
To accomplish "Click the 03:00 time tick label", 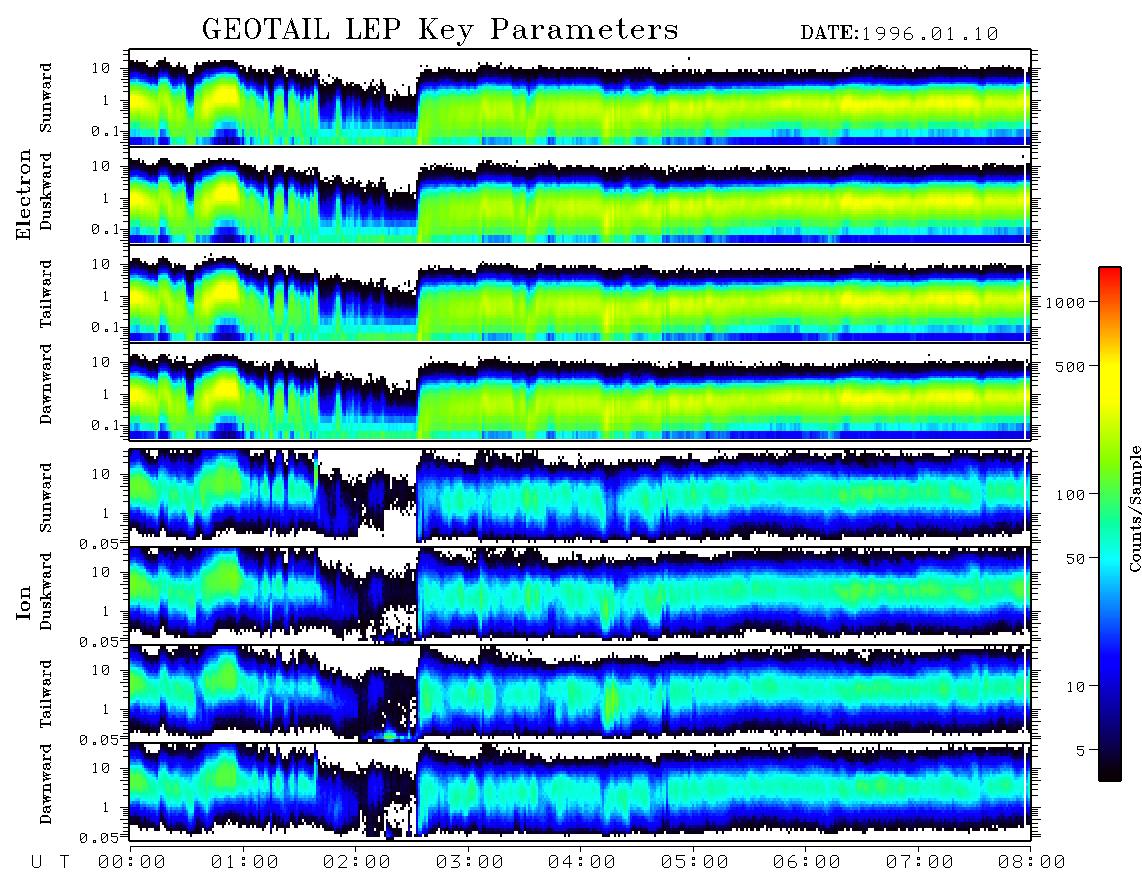I will pyautogui.click(x=470, y=863).
